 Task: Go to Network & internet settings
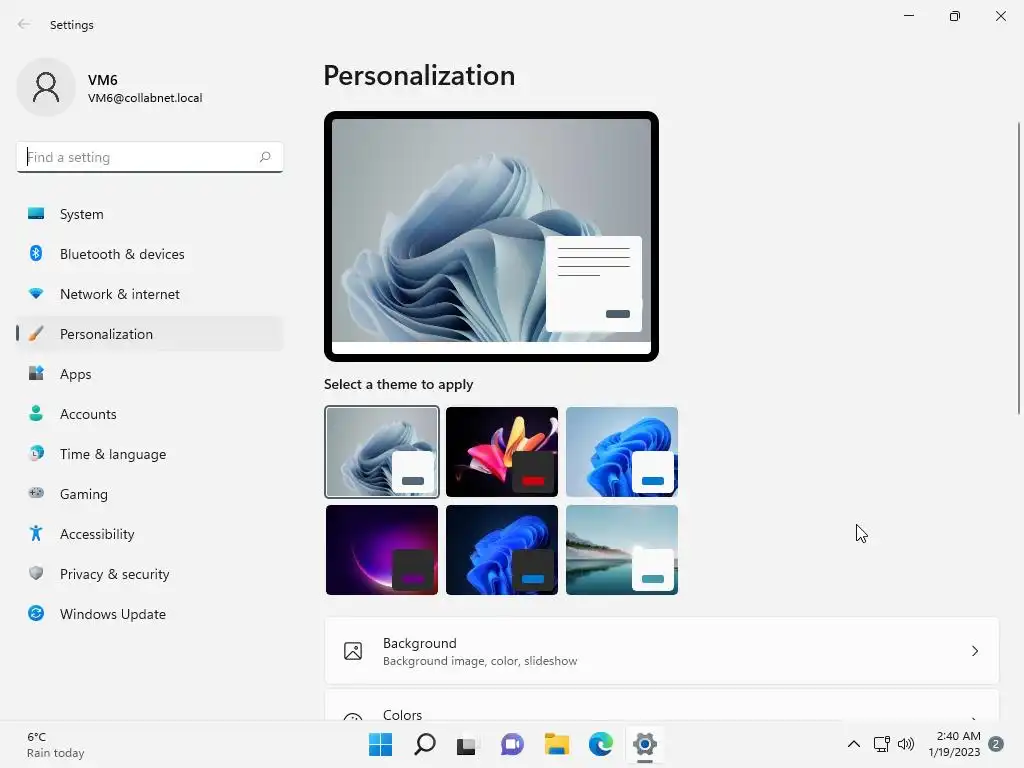(150, 294)
